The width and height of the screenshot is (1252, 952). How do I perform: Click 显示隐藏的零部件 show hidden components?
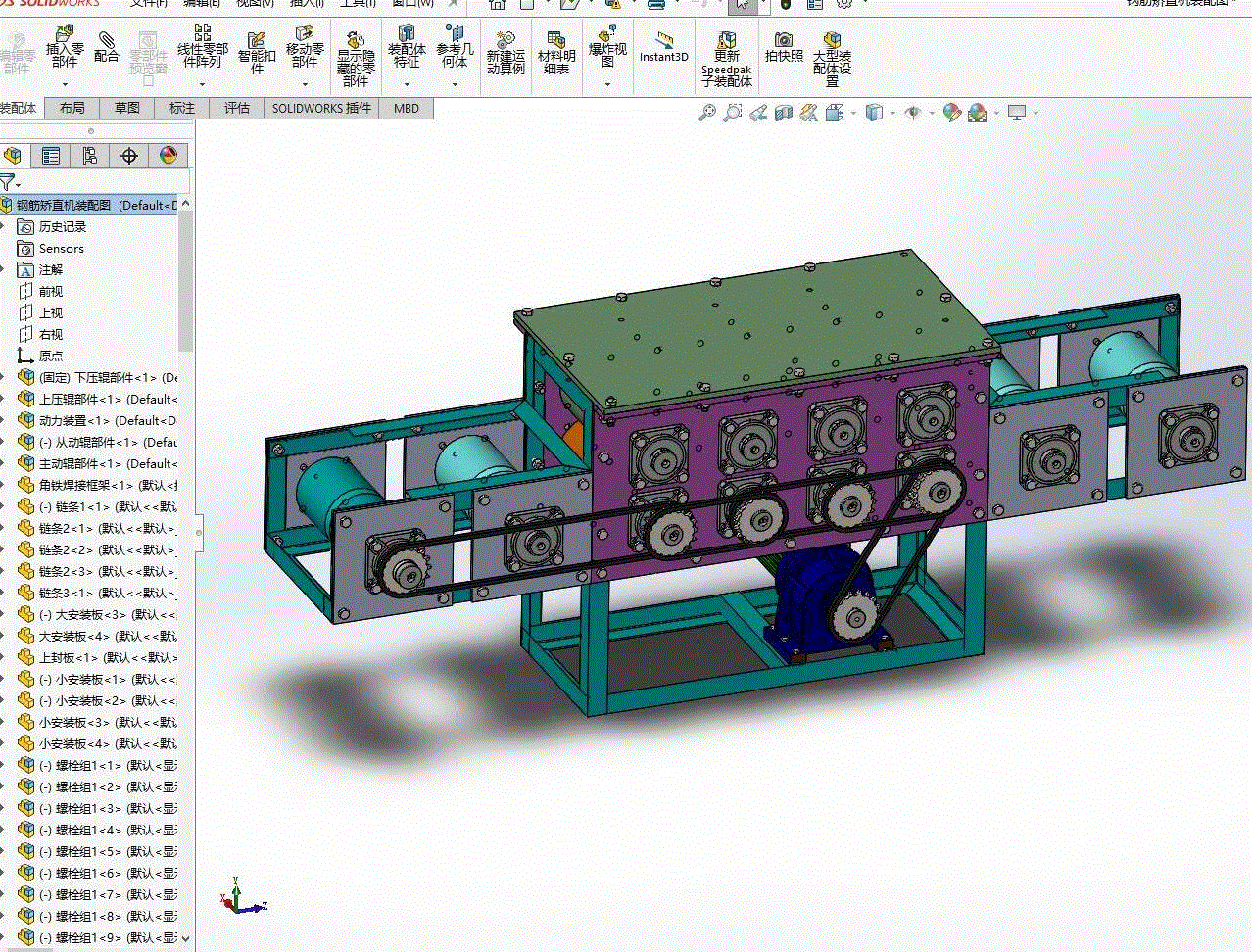tap(356, 59)
